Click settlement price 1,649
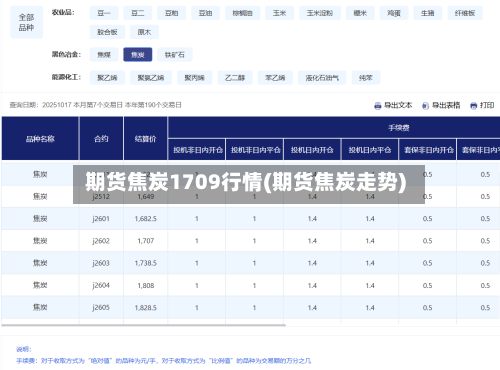Viewport: 500px width, 370px height. coord(146,197)
